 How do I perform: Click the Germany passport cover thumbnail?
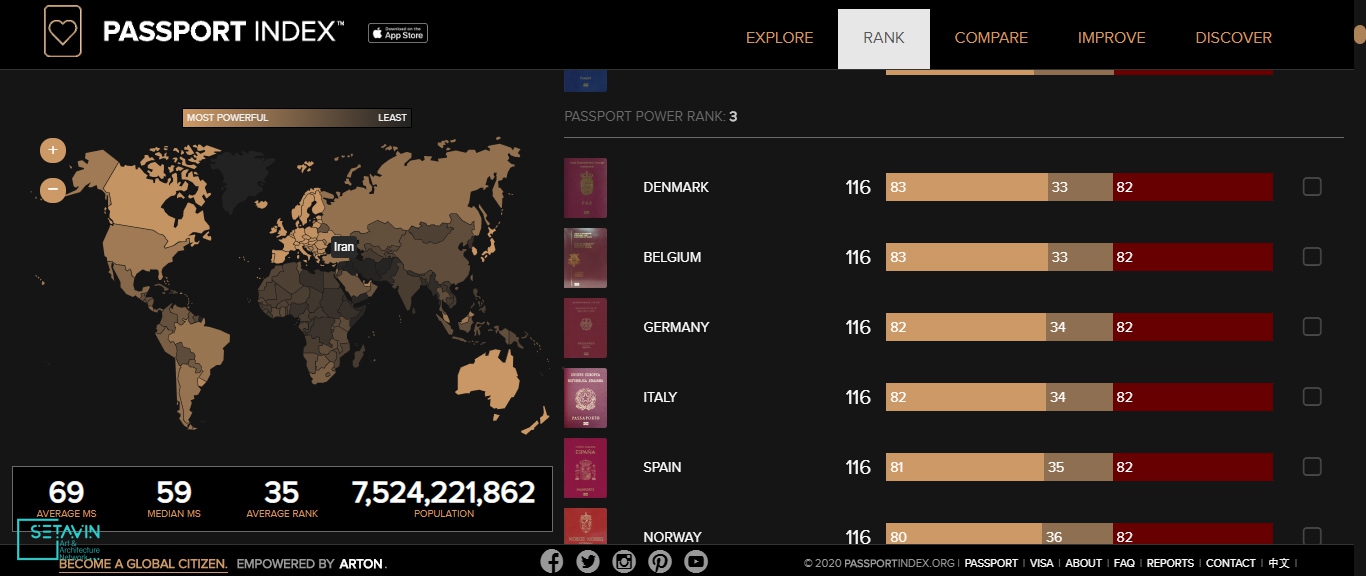tap(585, 328)
